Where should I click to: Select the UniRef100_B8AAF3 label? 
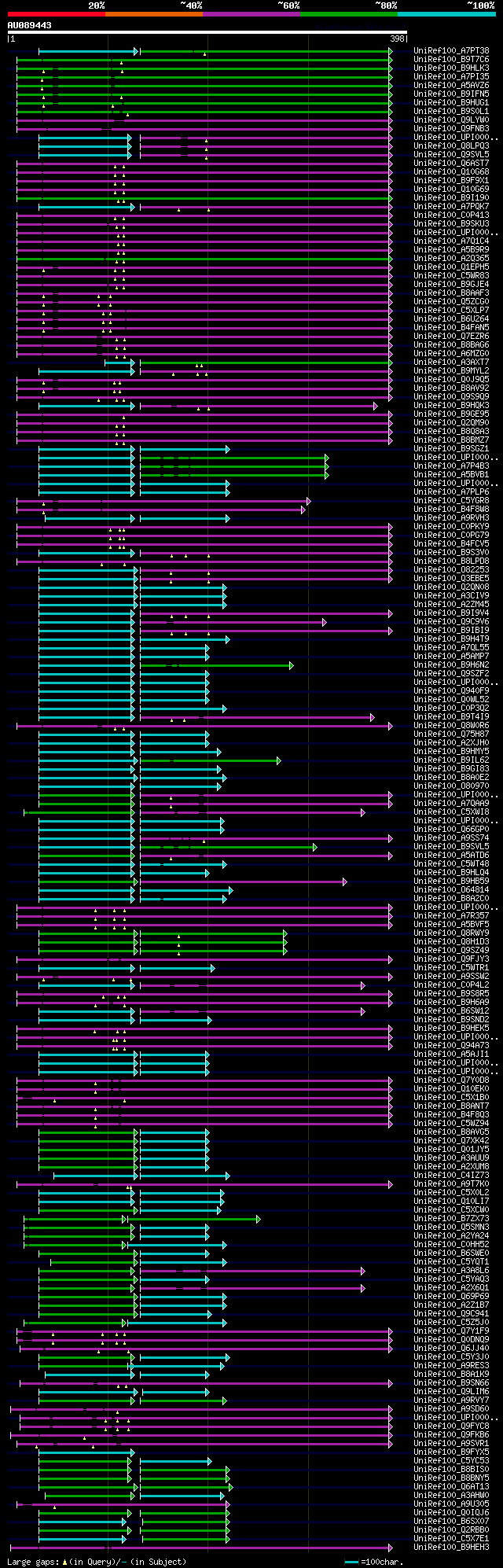point(451,293)
